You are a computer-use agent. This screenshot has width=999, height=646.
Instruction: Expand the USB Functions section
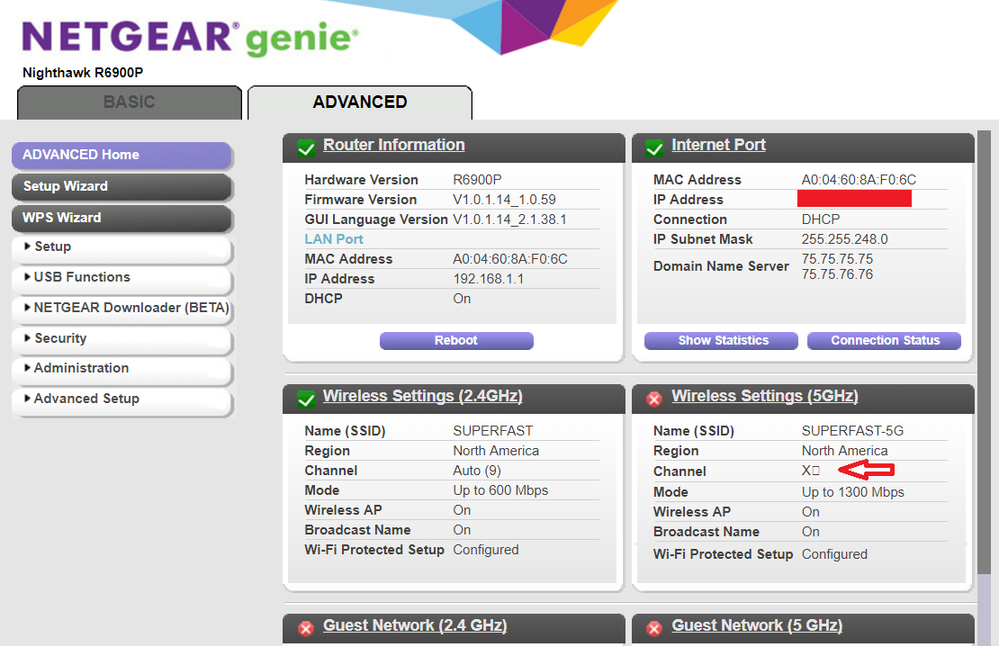pyautogui.click(x=121, y=277)
